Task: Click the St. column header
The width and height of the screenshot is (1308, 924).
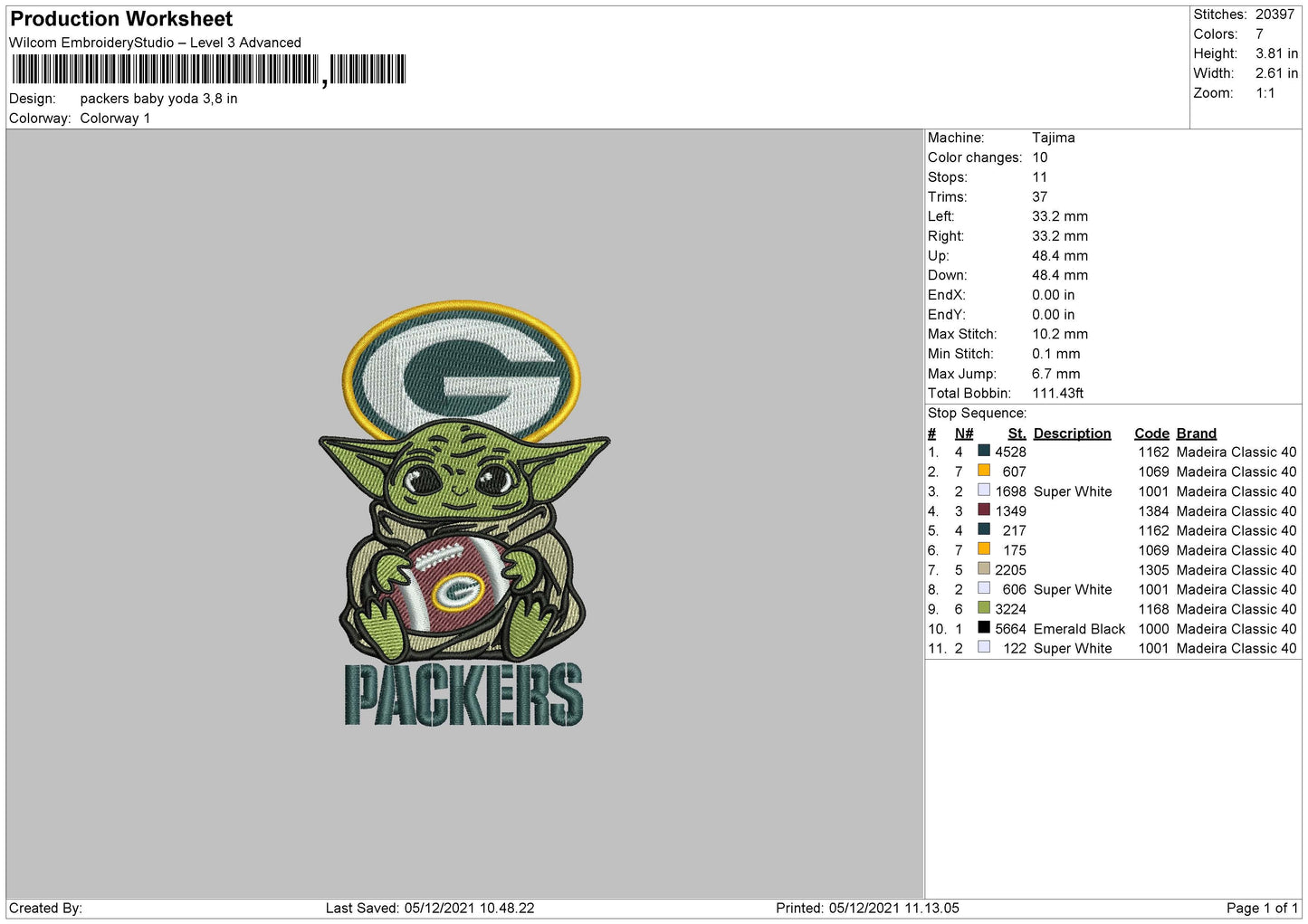Action: click(x=1017, y=433)
